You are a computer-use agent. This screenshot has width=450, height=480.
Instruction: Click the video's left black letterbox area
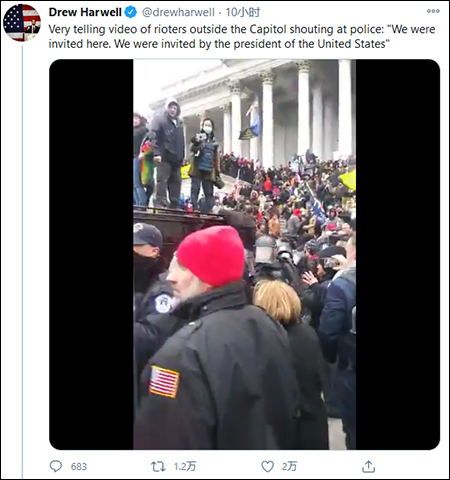coord(91,254)
